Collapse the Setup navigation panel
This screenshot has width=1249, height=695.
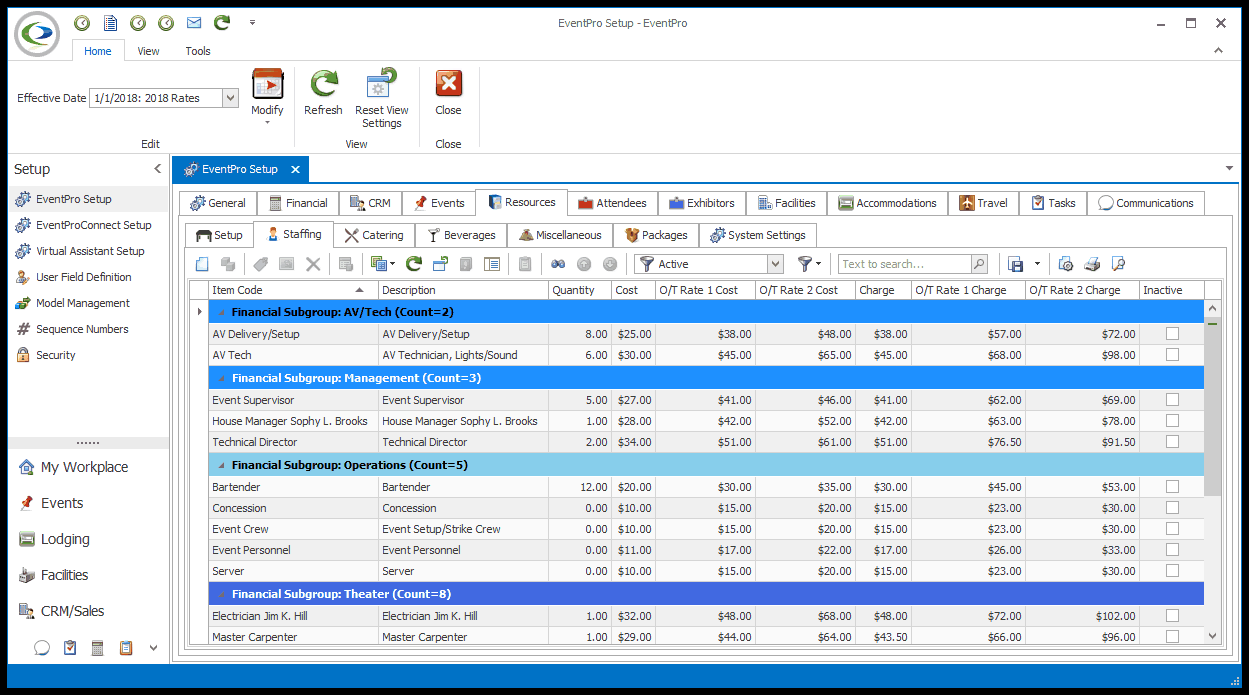157,169
